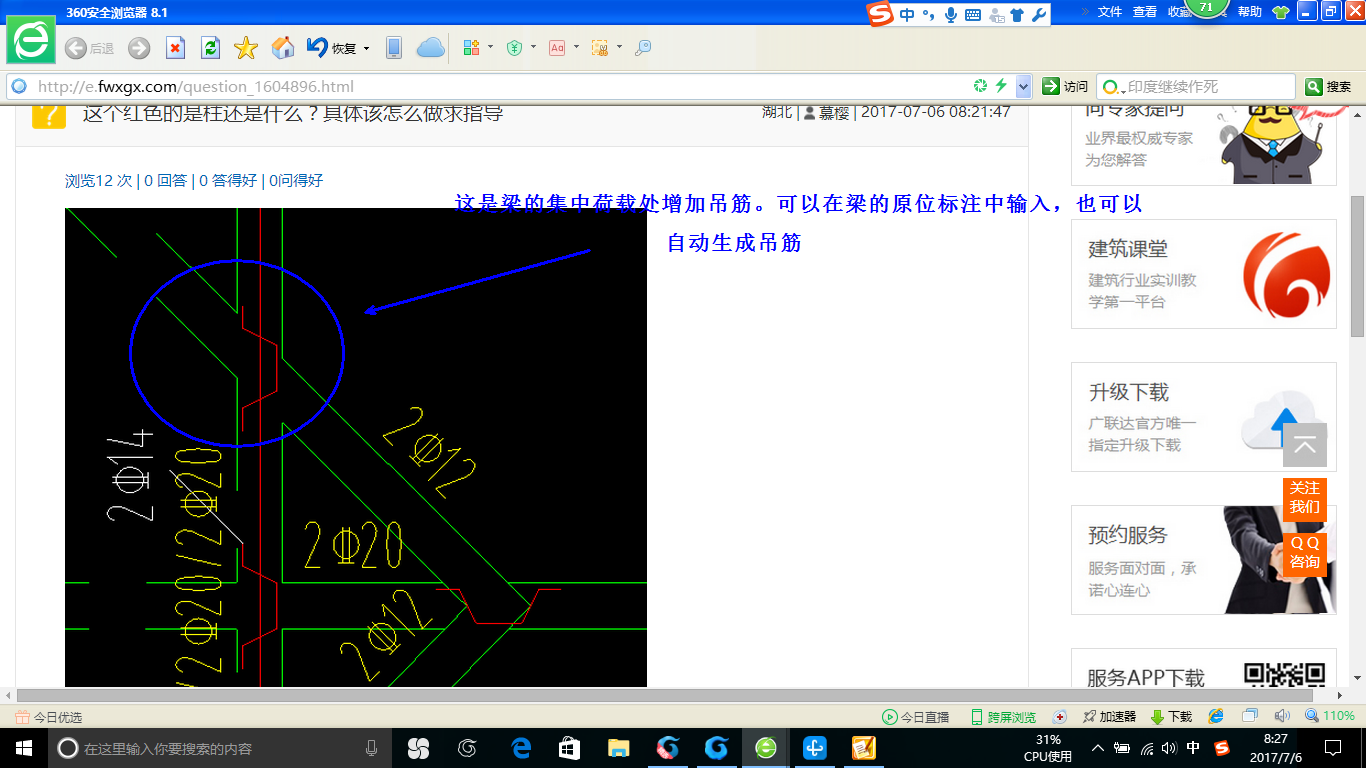Click the green circular compatibility icon in address bar
Screen dimensions: 1366x768
pos(981,86)
